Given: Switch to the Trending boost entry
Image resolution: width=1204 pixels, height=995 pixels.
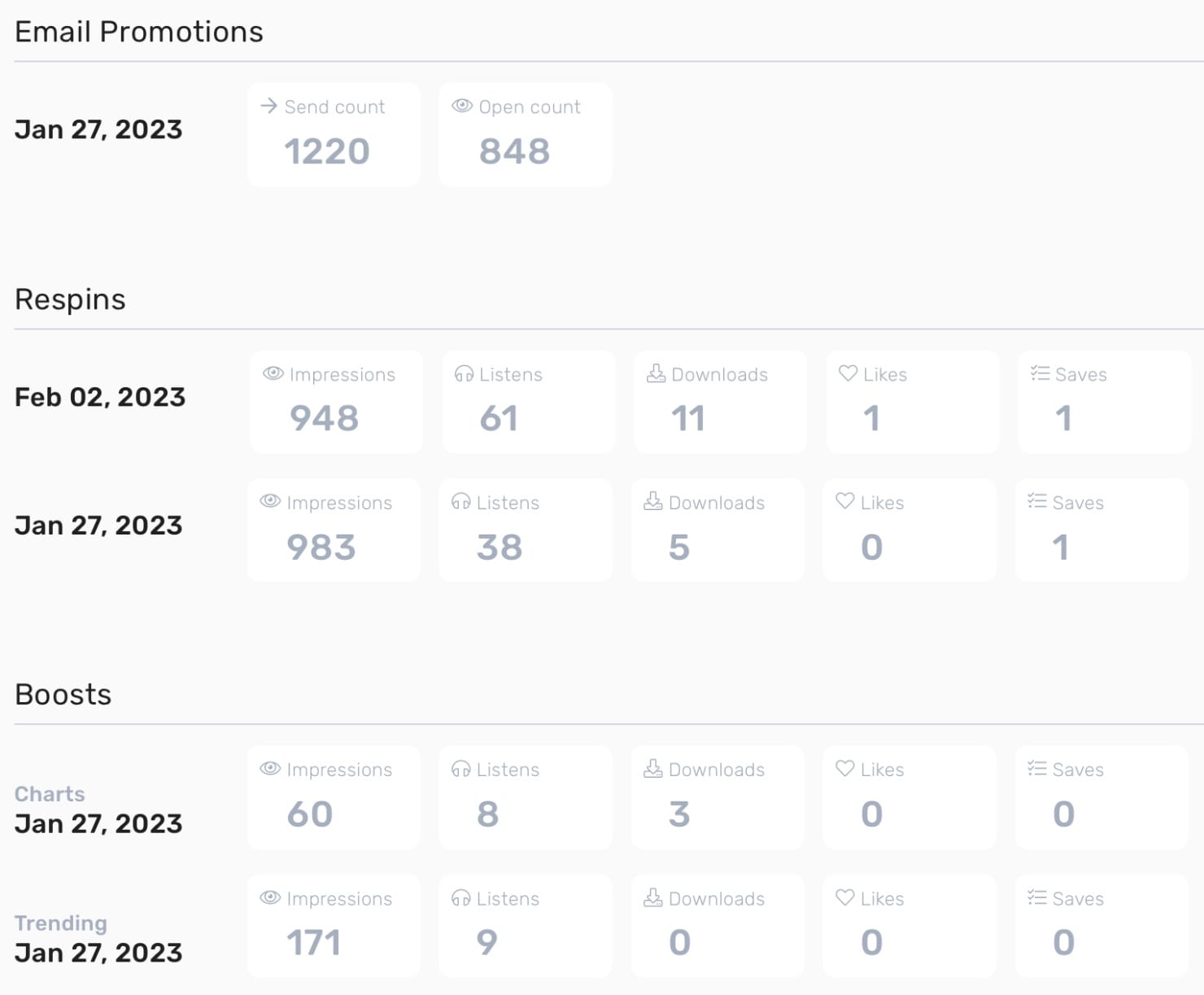Looking at the screenshot, I should [60, 923].
